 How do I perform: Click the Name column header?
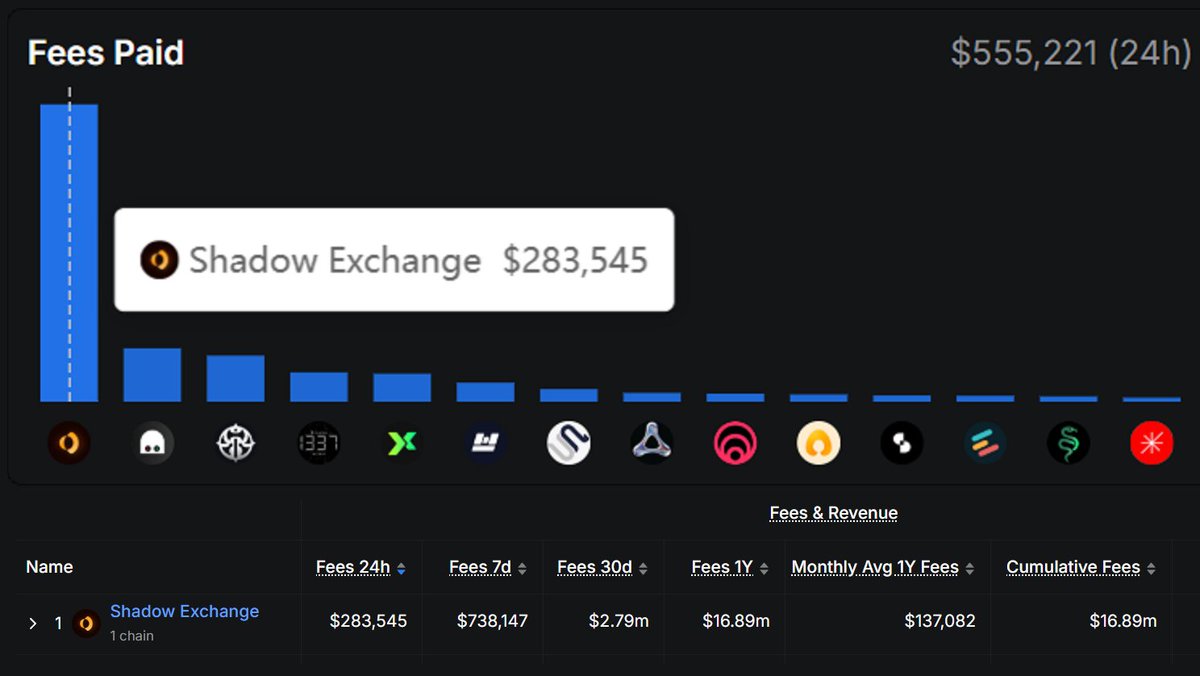[x=49, y=567]
